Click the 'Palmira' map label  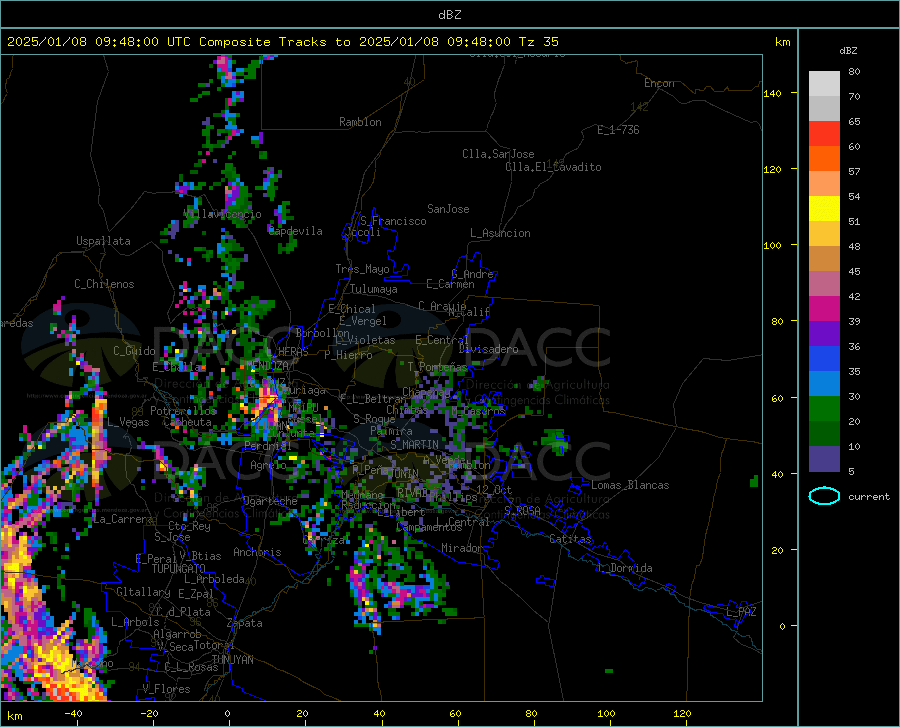click(x=391, y=430)
